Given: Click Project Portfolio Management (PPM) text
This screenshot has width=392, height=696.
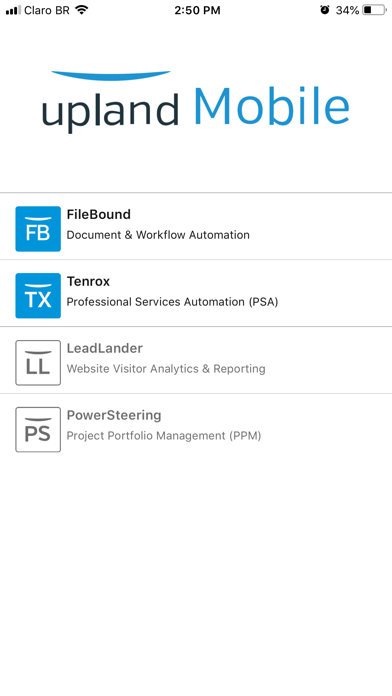Looking at the screenshot, I should [164, 436].
